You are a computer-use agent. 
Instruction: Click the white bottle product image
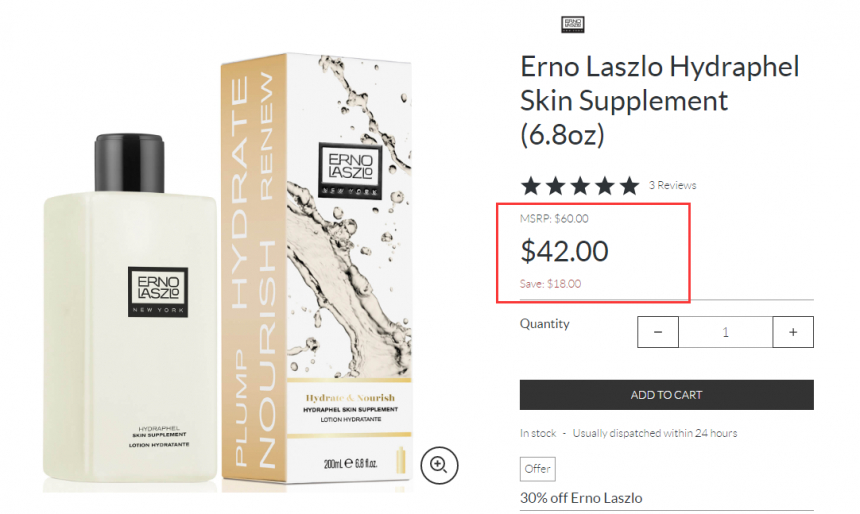(130, 309)
